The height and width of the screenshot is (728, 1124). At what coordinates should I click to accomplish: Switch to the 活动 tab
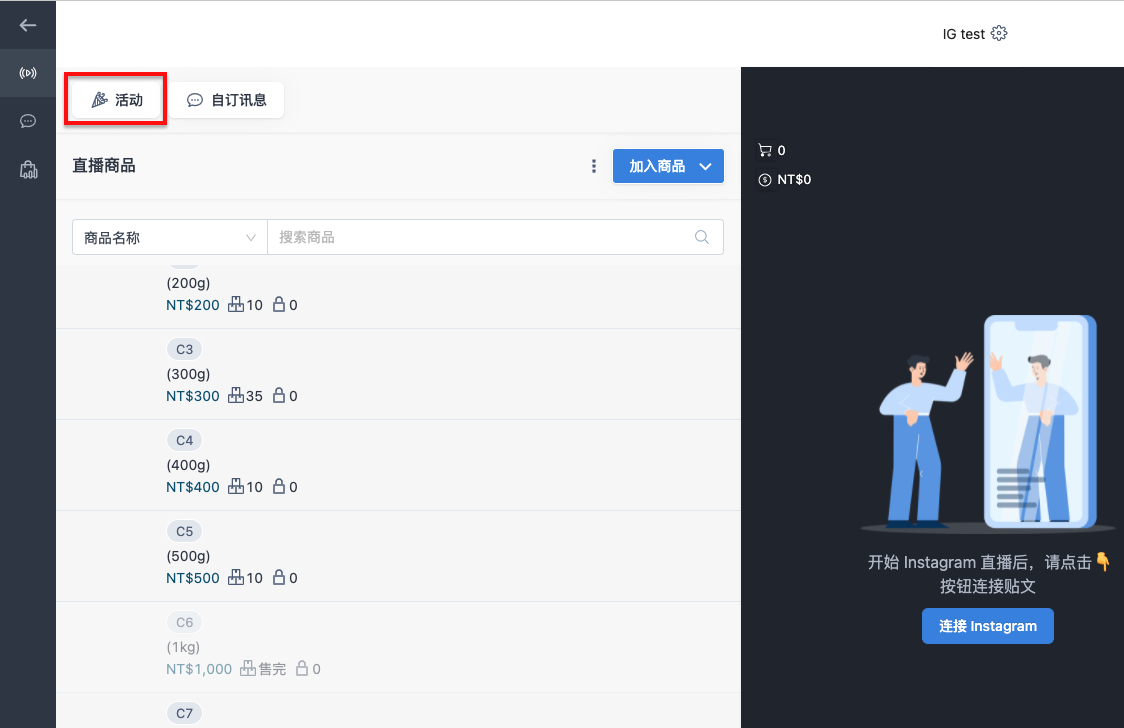[116, 100]
